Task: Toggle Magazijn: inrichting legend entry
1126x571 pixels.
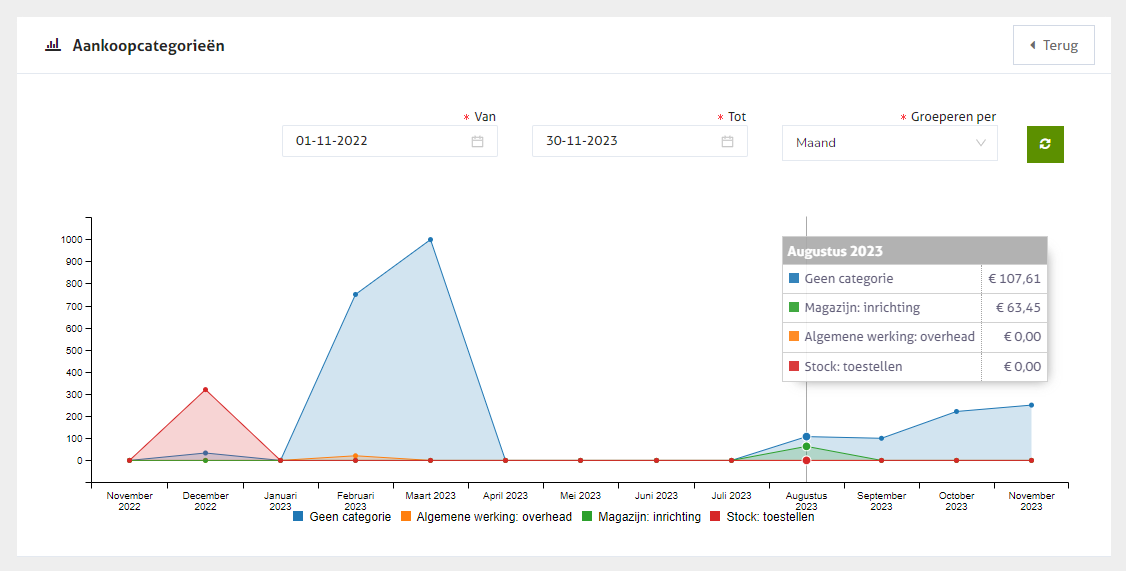Action: tap(641, 517)
